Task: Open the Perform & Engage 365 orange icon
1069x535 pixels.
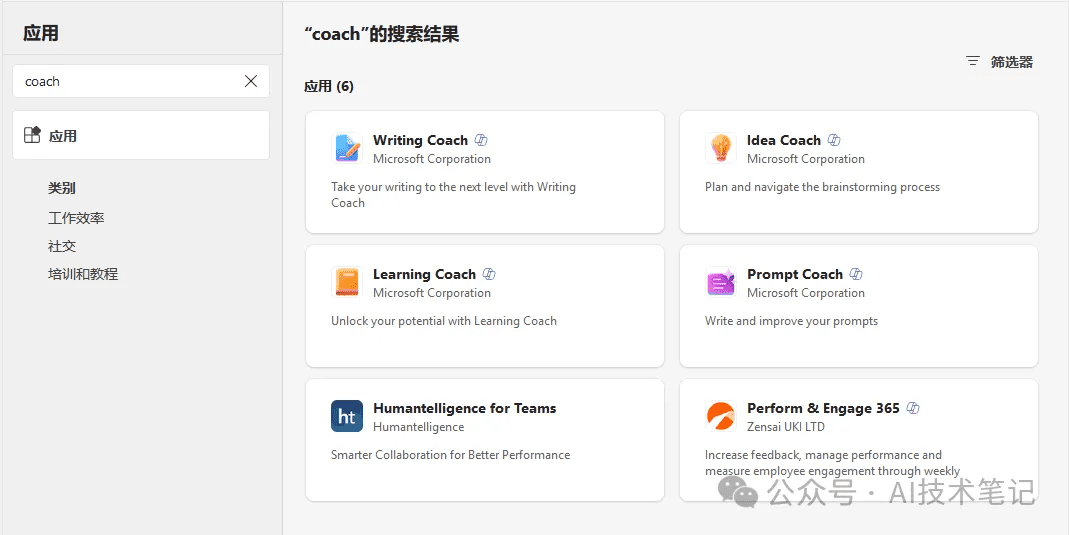Action: point(721,416)
